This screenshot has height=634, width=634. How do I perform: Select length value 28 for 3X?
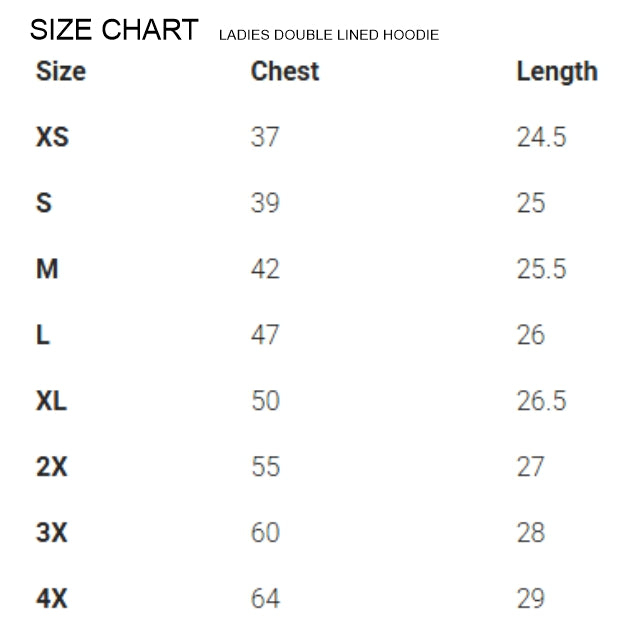531,533
